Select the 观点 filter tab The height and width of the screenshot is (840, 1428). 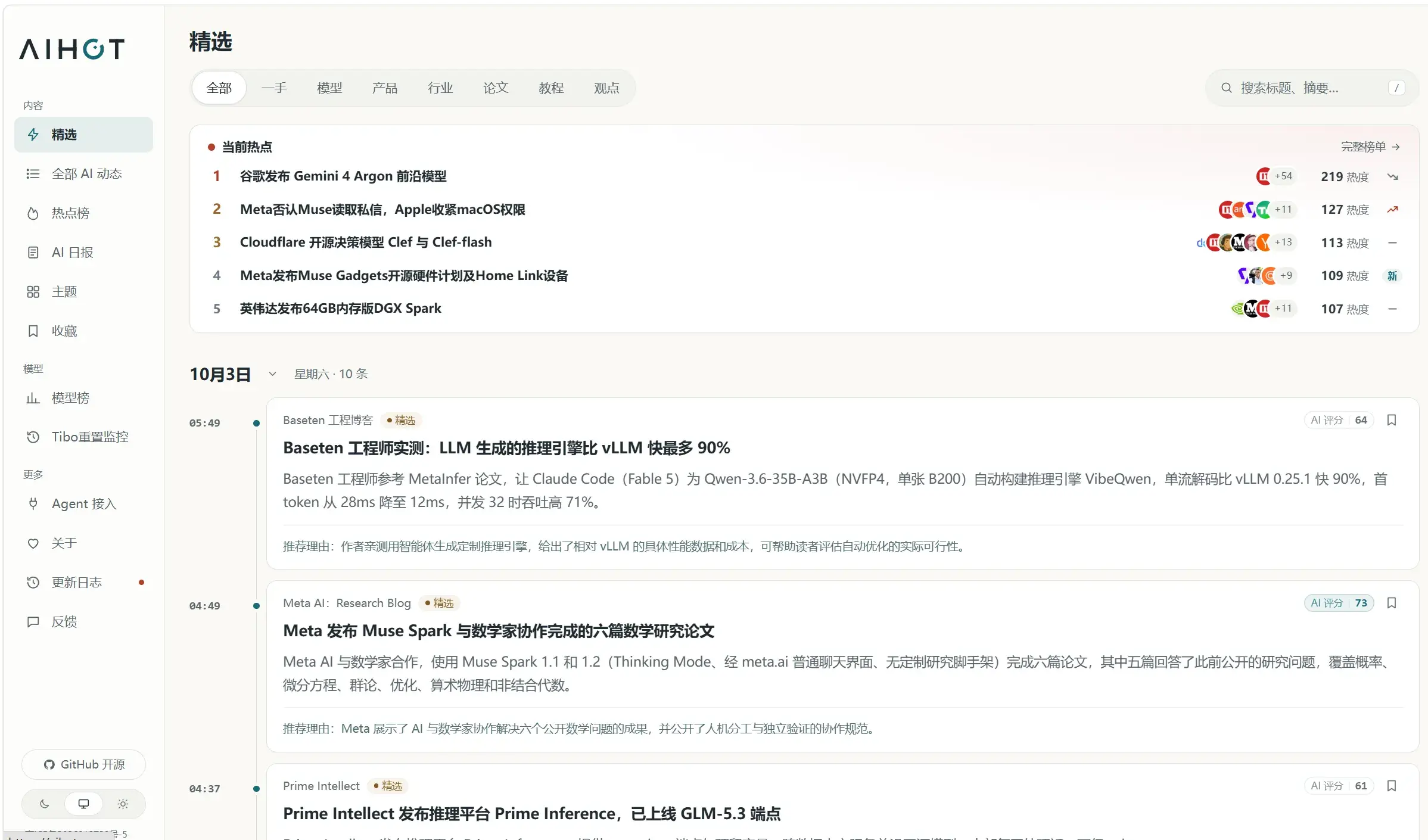607,88
